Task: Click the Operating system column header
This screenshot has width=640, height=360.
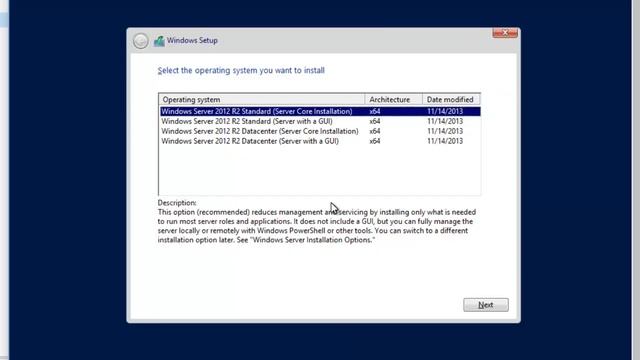Action: 262,100
